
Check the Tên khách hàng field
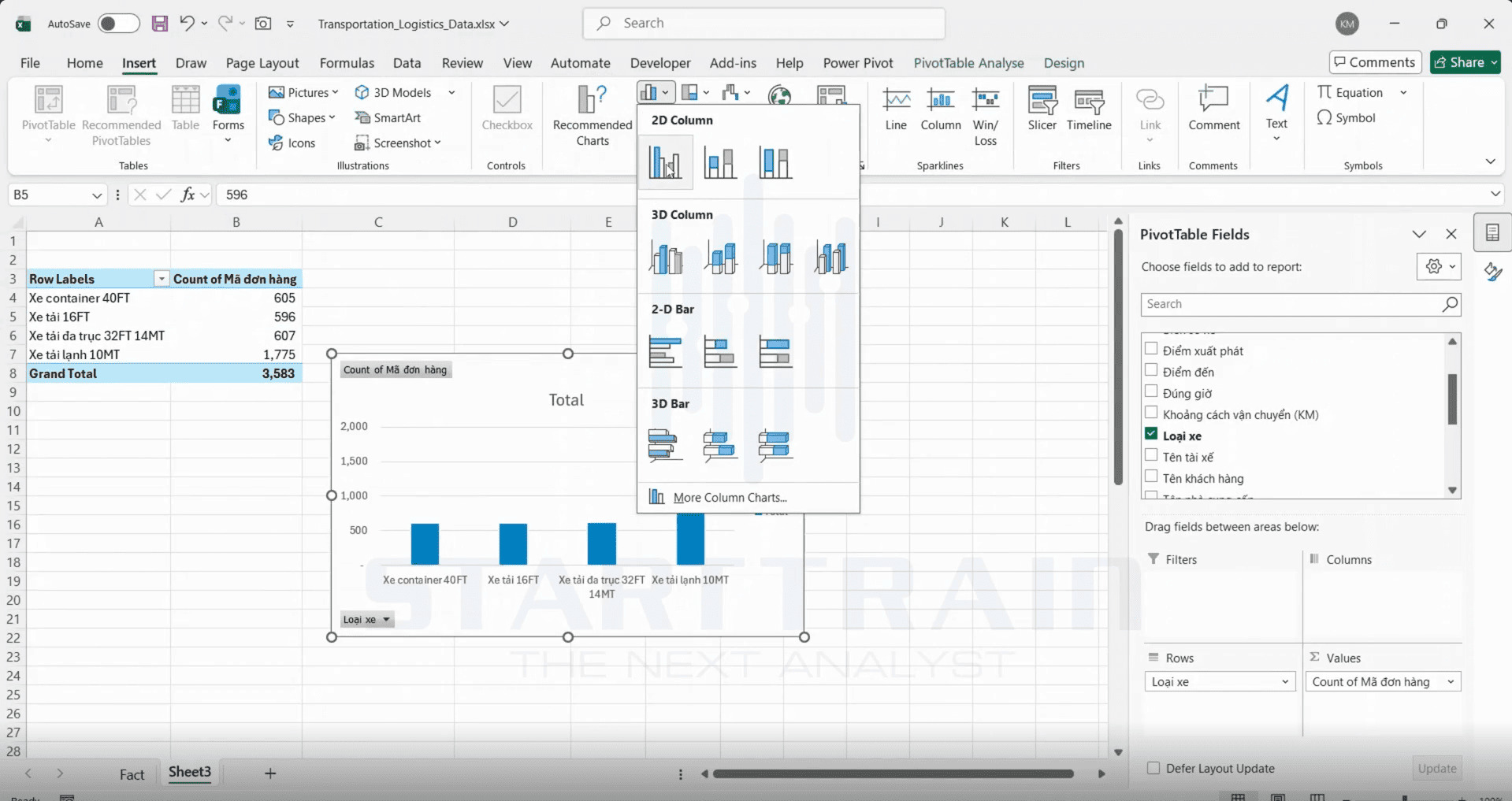pos(1152,477)
